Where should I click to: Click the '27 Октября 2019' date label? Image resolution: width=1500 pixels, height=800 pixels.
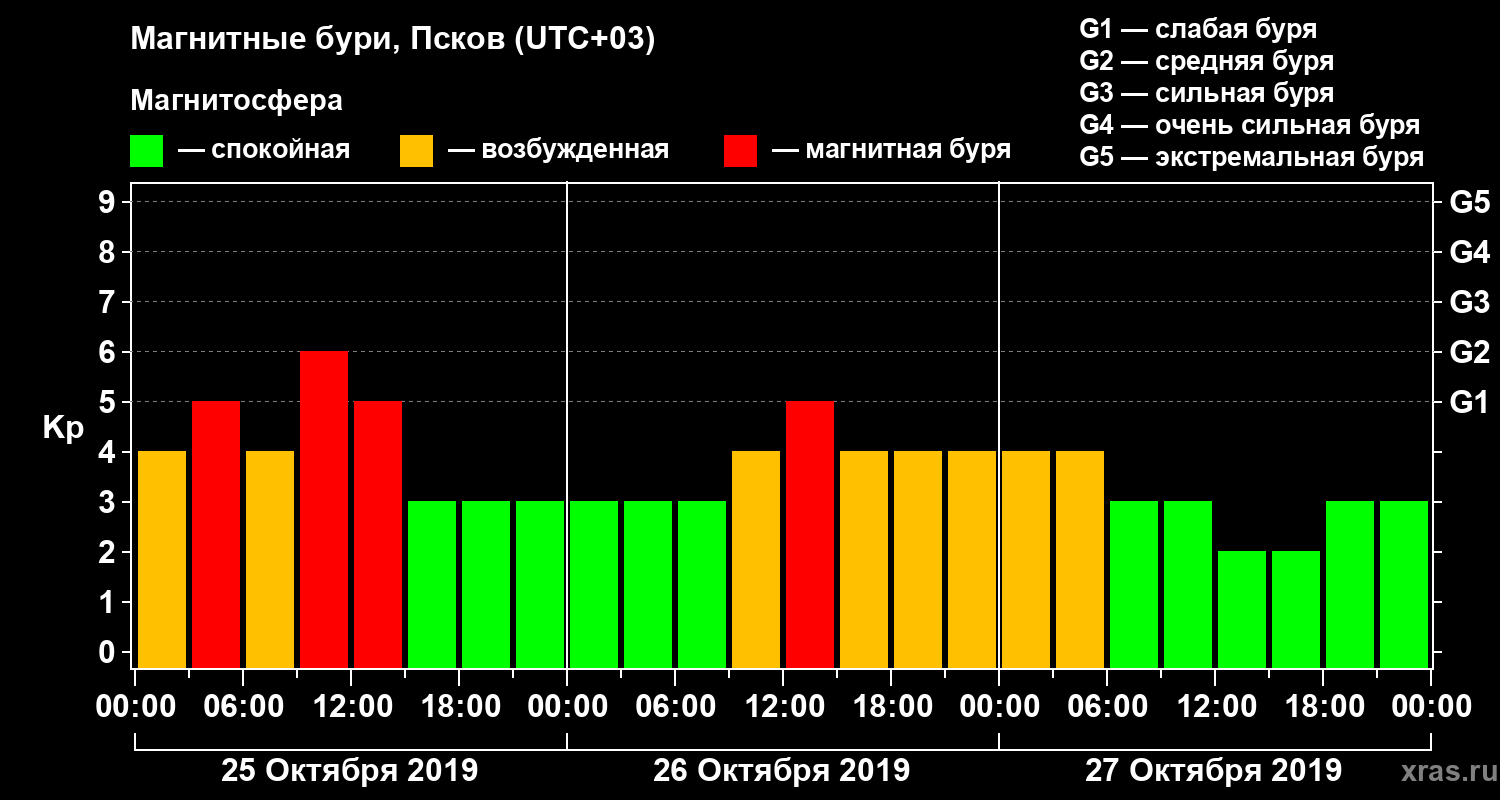pyautogui.click(x=1213, y=771)
